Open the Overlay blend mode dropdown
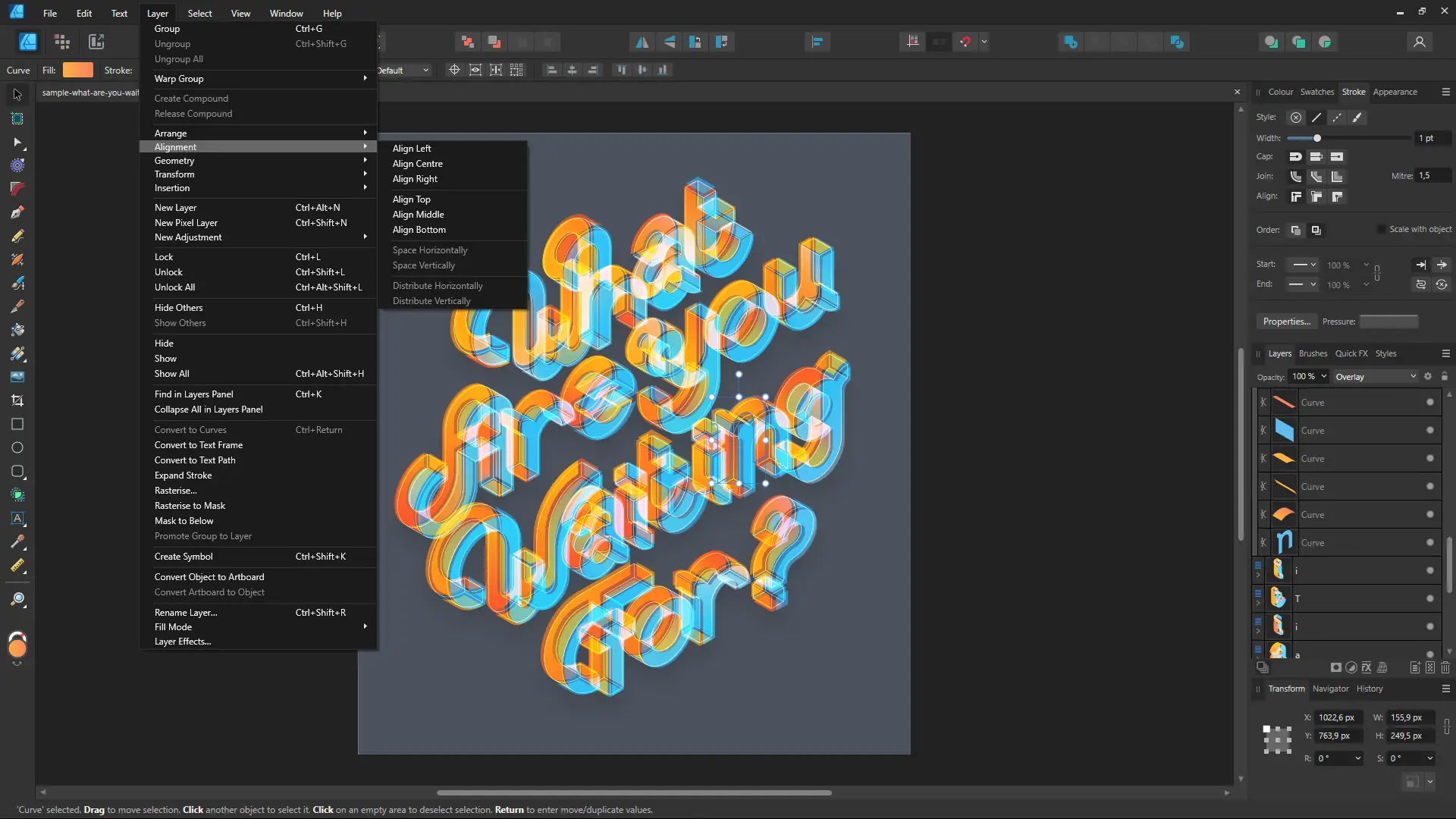1456x819 pixels. tap(1375, 377)
